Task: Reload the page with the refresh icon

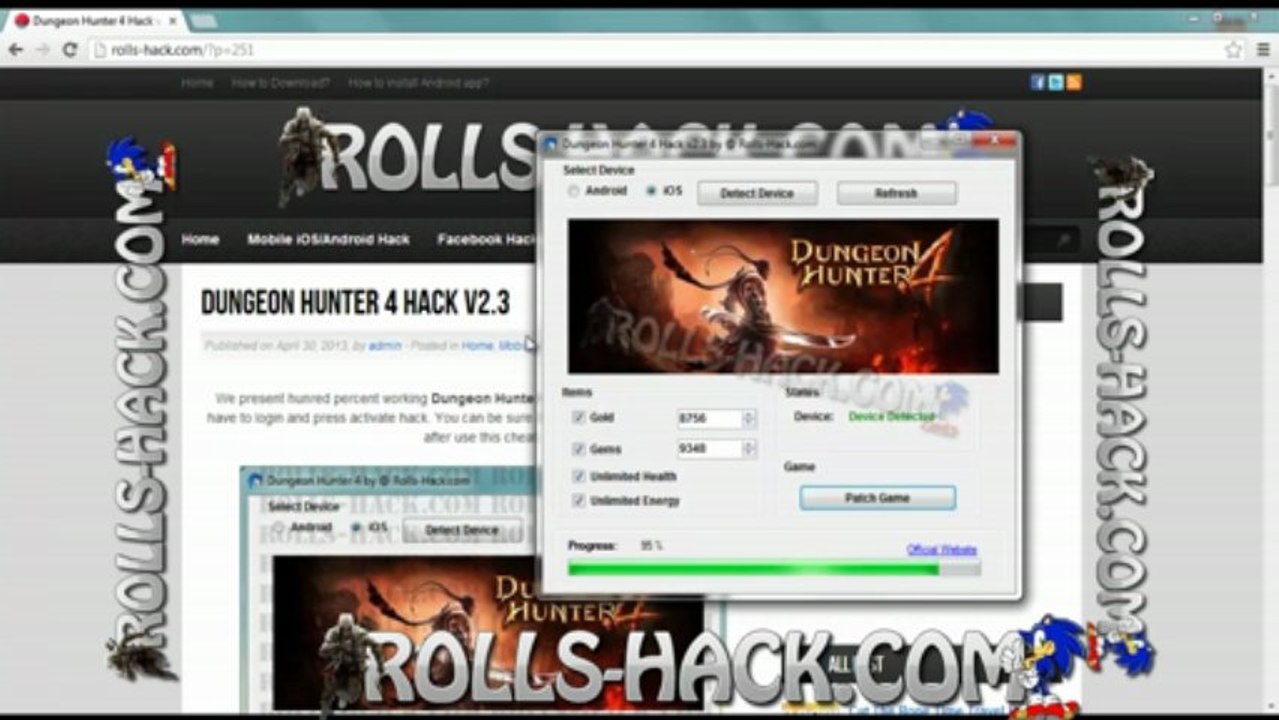Action: [70, 50]
